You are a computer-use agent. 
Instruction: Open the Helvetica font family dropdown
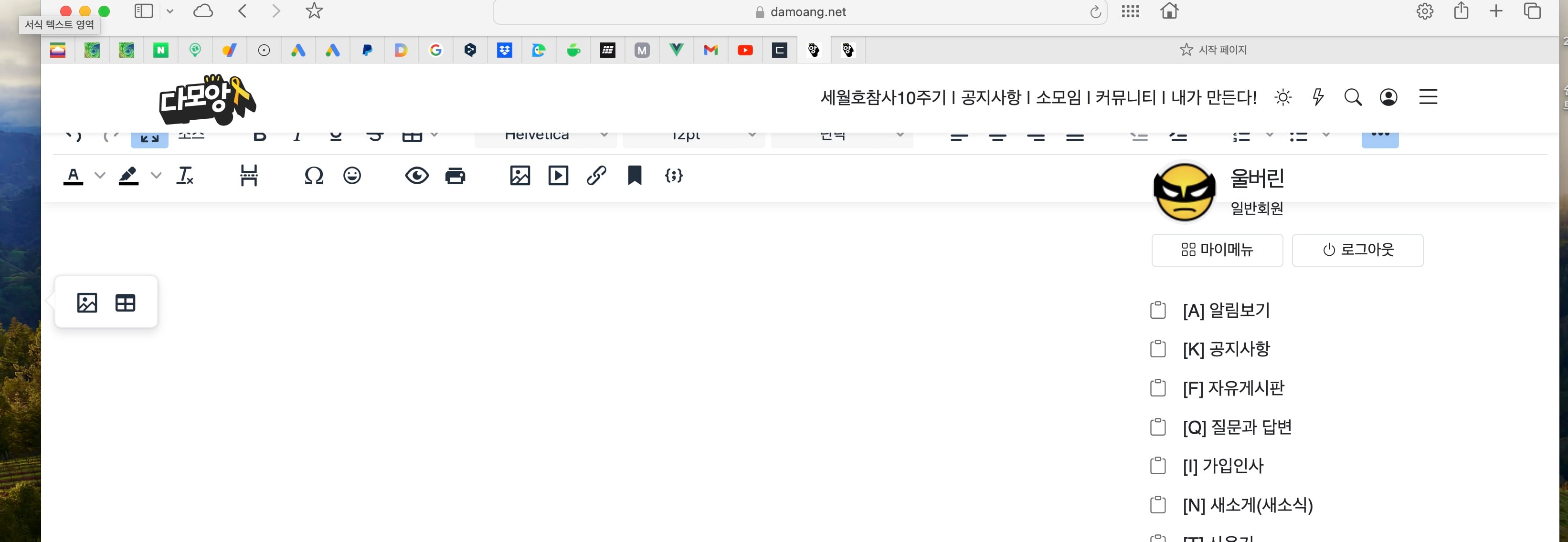point(546,139)
